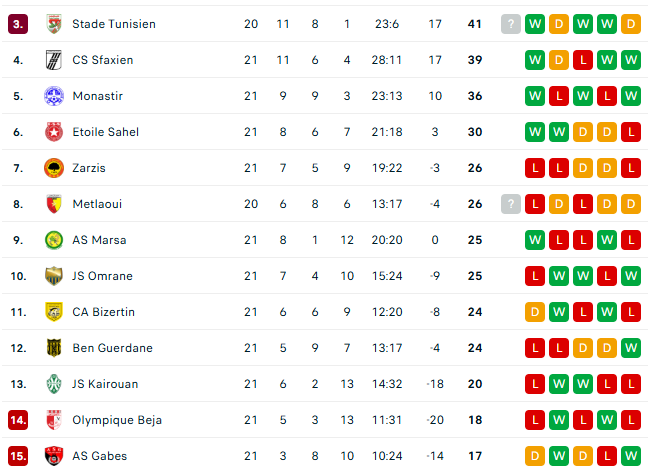648x470 pixels.
Task: Click the question mark badge in Stade Tunisien row
Action: pos(511,24)
